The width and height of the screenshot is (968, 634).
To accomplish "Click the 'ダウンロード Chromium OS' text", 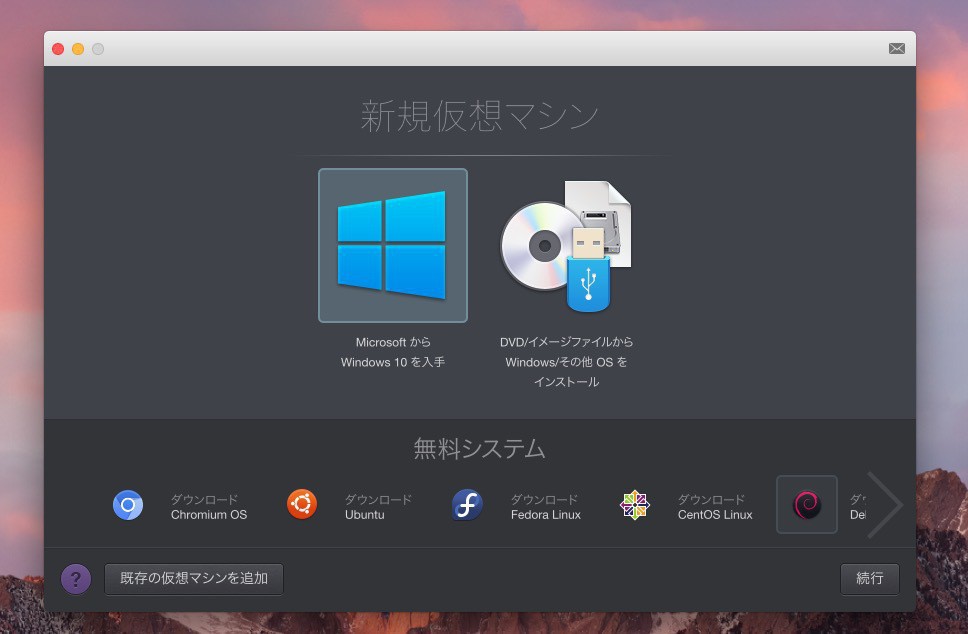I will tap(209, 507).
